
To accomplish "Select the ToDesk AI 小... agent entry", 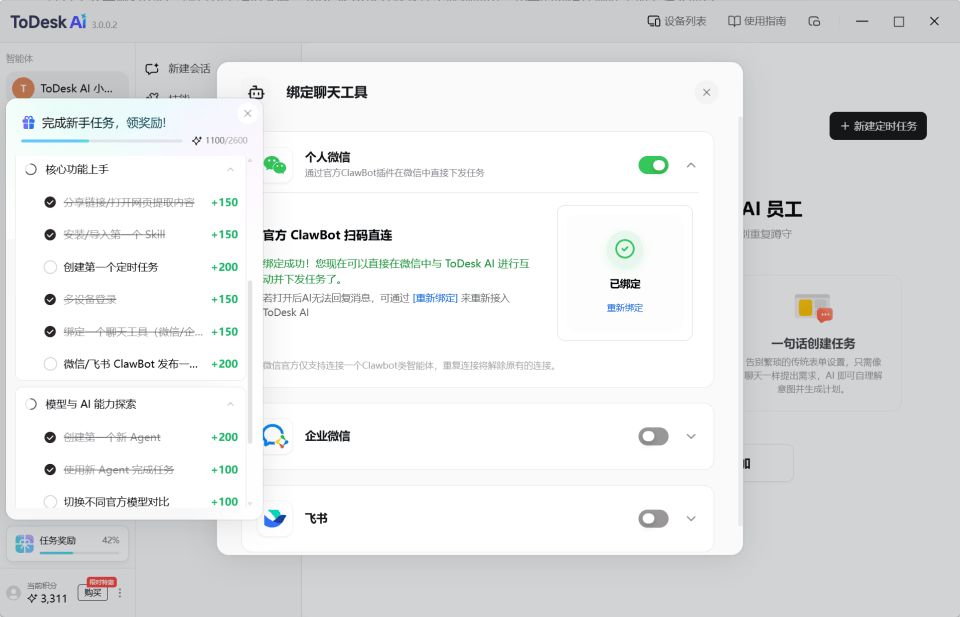I will [x=67, y=88].
